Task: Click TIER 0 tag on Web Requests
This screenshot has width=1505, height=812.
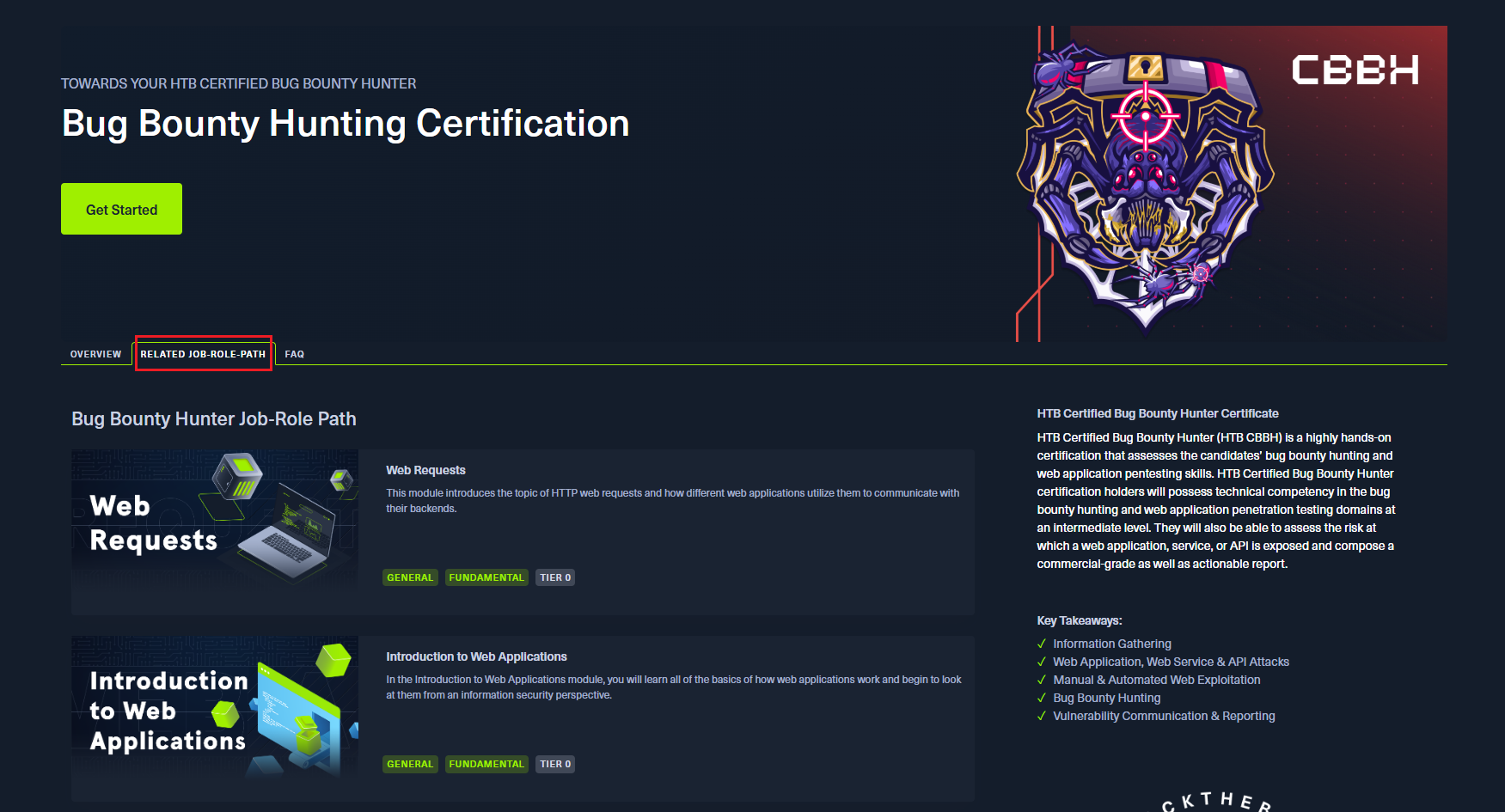Action: point(555,577)
